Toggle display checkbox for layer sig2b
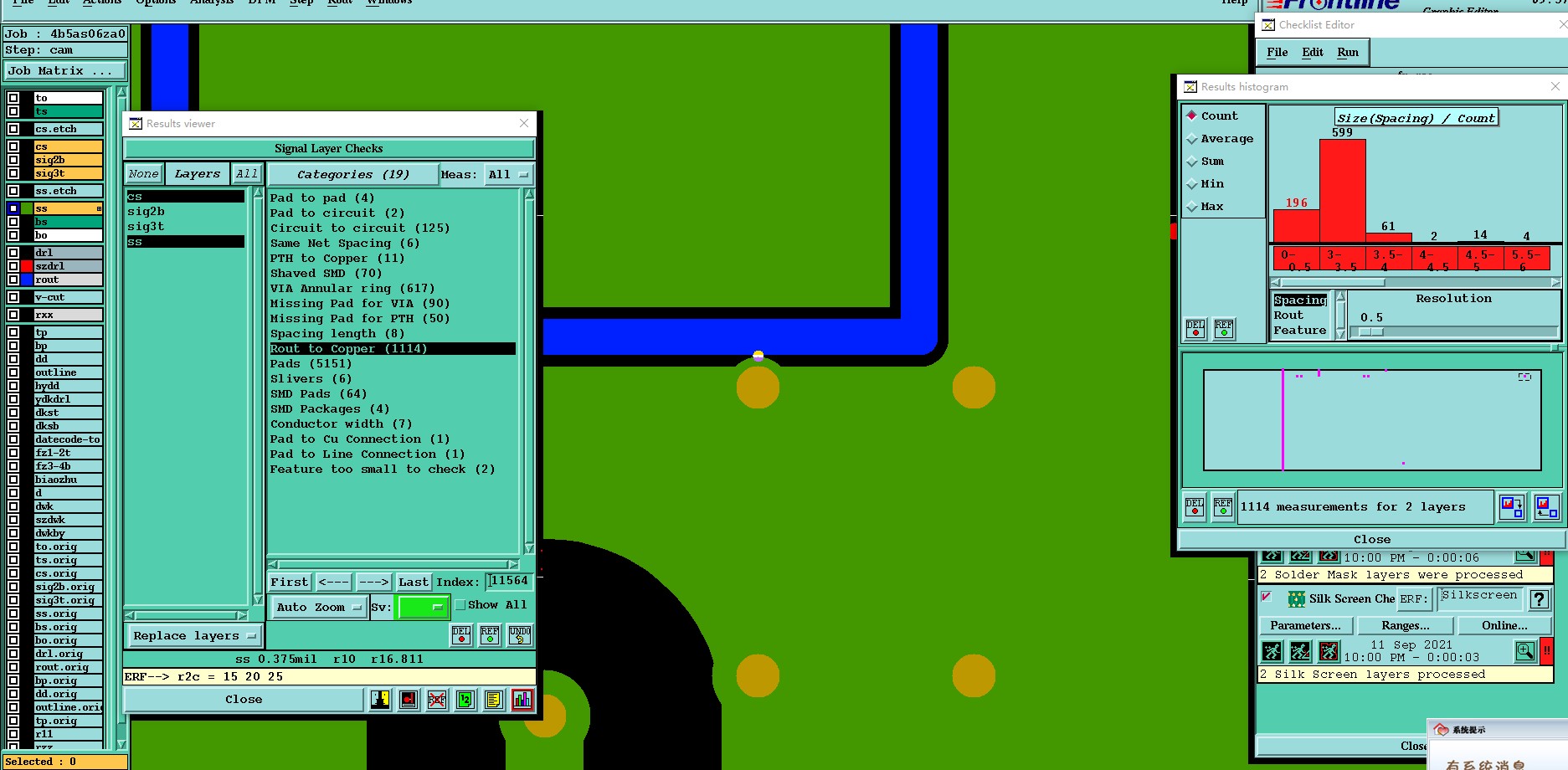Viewport: 1568px width, 770px height. (x=13, y=160)
